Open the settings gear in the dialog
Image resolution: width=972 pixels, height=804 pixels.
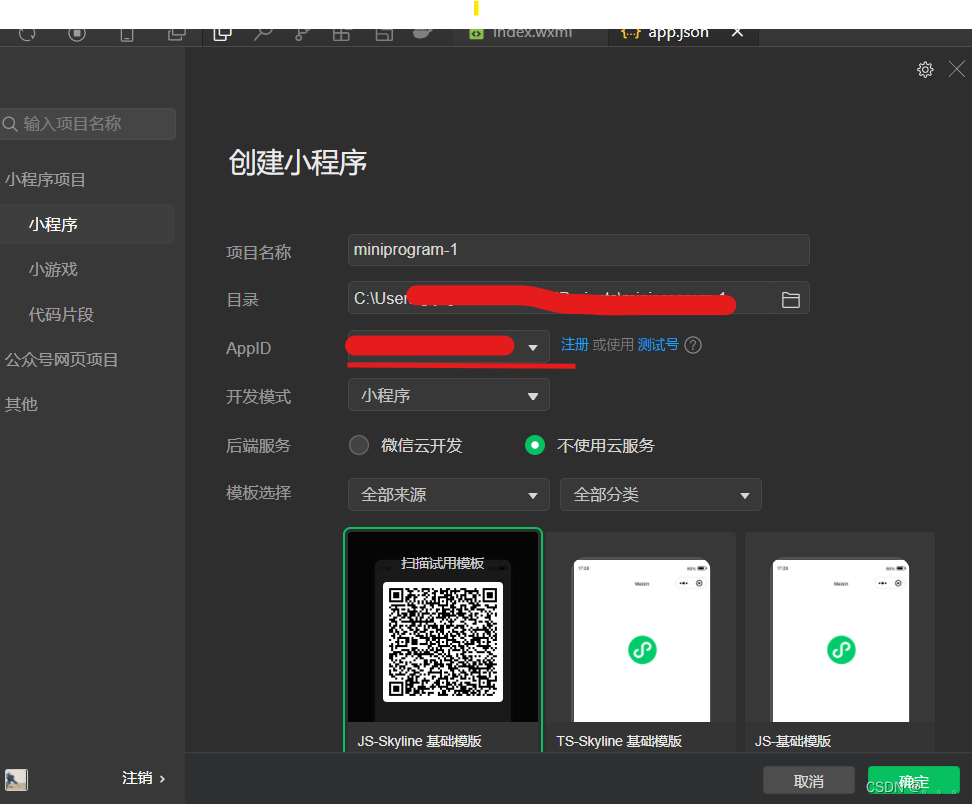925,69
